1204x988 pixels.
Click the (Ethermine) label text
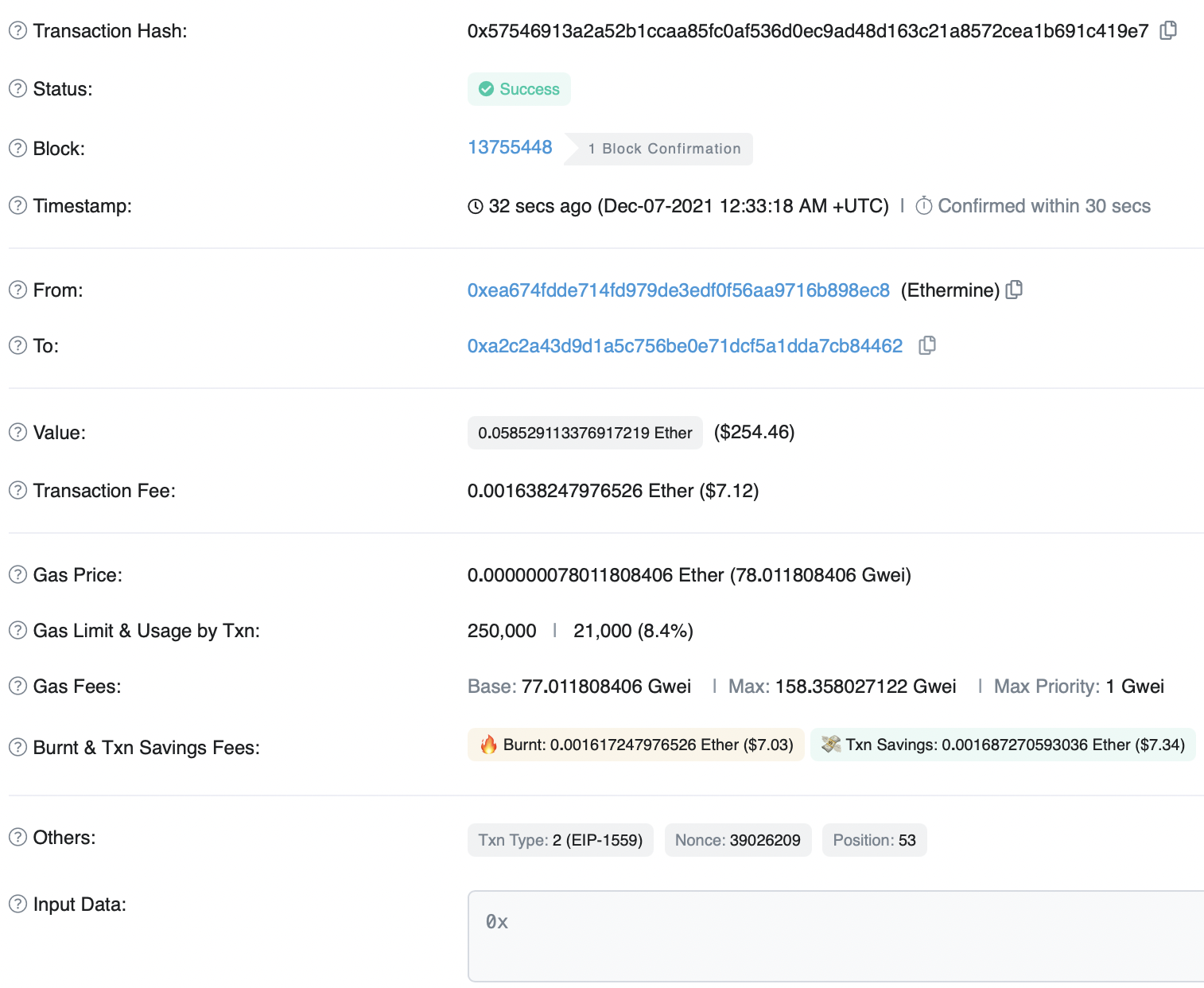coord(950,290)
